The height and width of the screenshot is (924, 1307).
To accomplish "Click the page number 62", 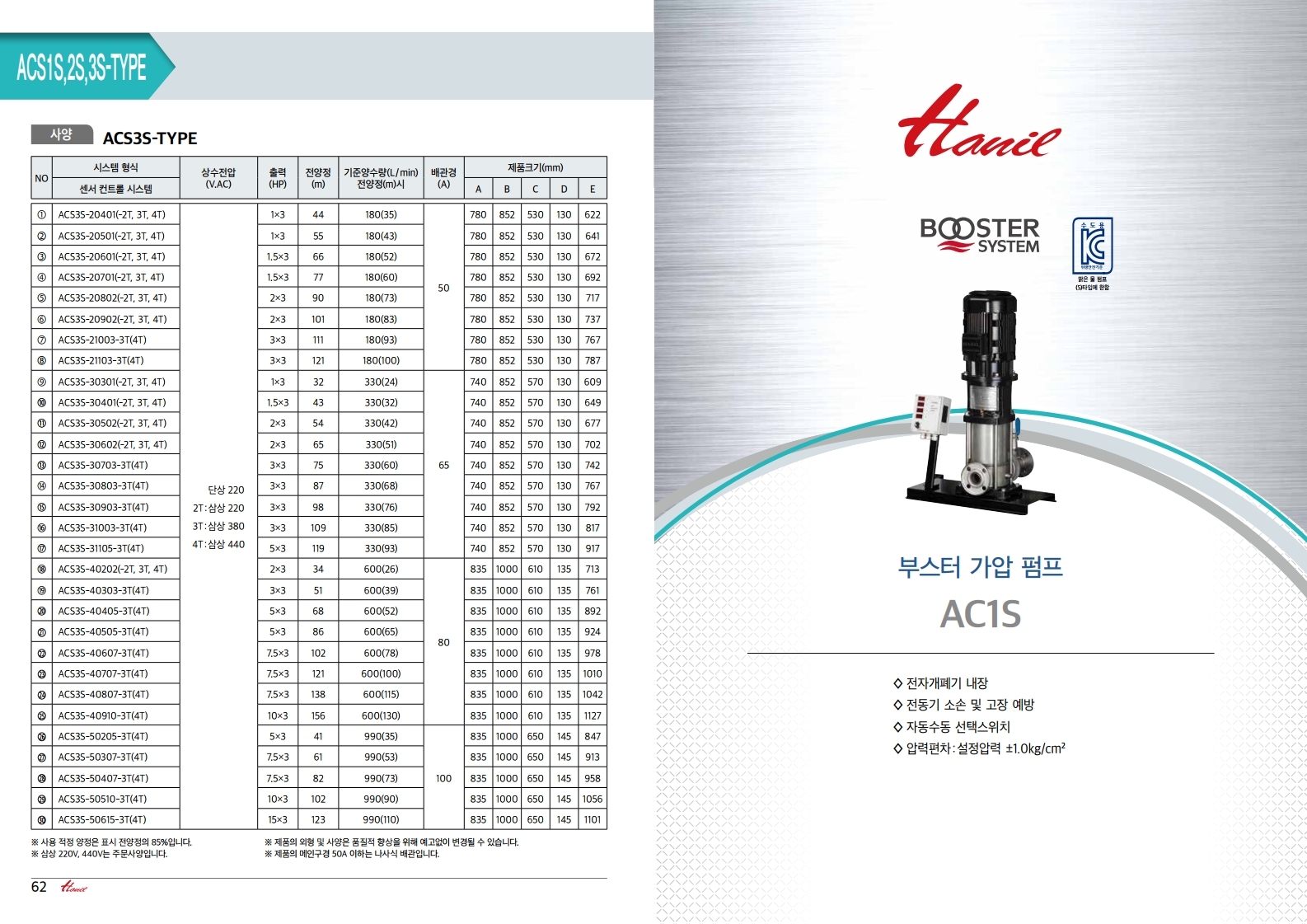I will point(39,887).
